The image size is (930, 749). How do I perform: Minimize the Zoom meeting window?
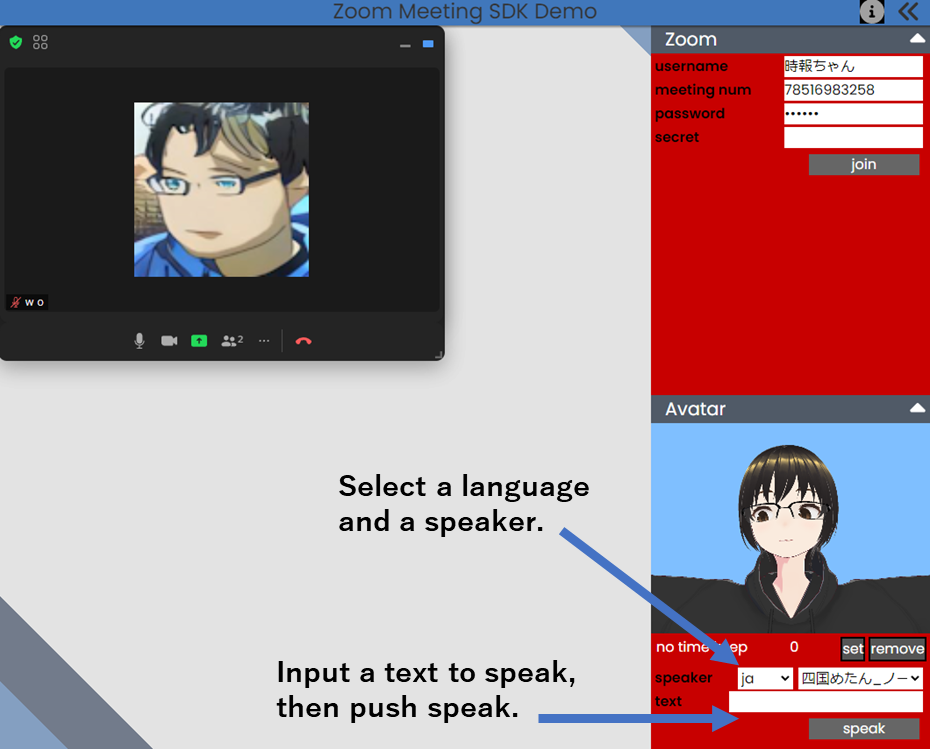(405, 45)
